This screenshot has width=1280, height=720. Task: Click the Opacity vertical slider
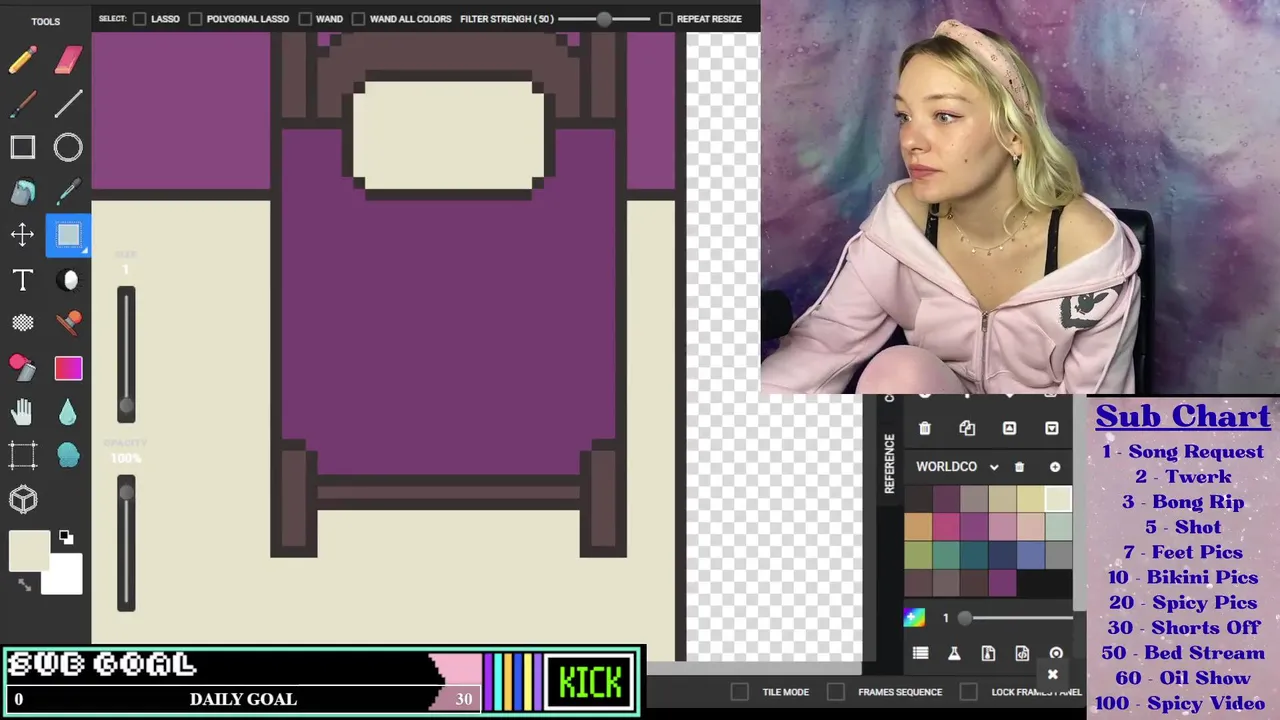(126, 543)
